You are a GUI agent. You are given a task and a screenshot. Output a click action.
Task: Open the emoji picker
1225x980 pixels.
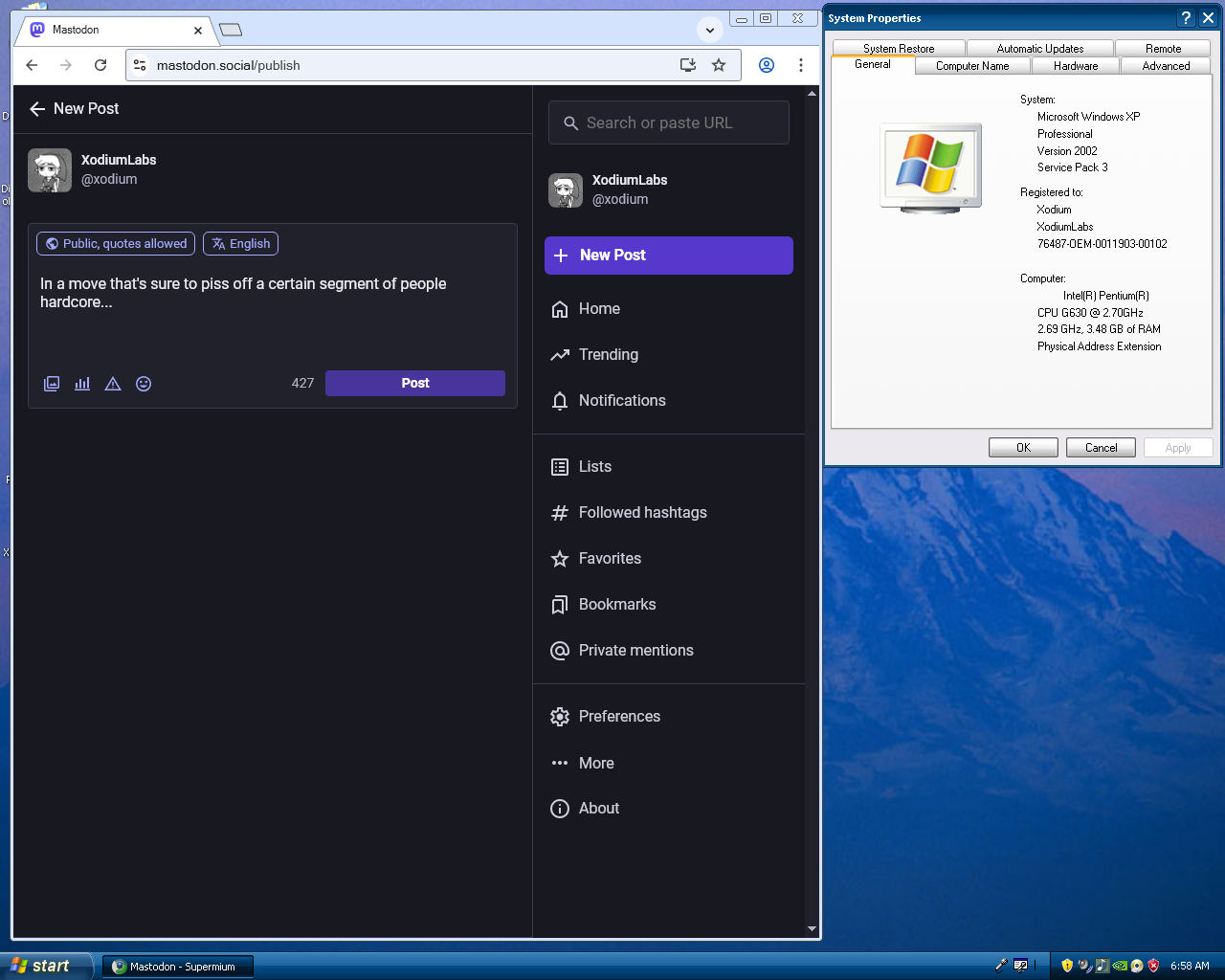[144, 384]
